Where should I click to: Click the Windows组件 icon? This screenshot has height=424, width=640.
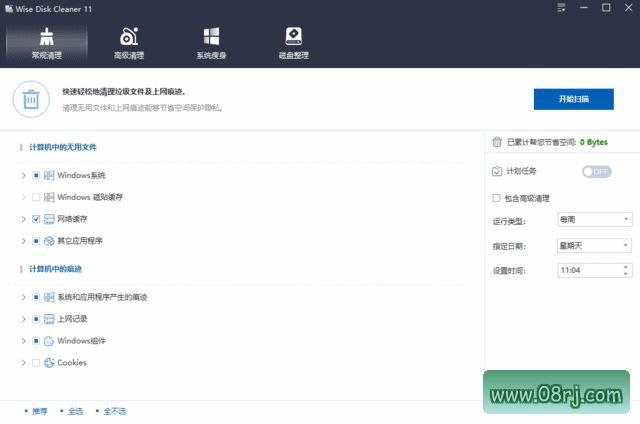click(49, 341)
